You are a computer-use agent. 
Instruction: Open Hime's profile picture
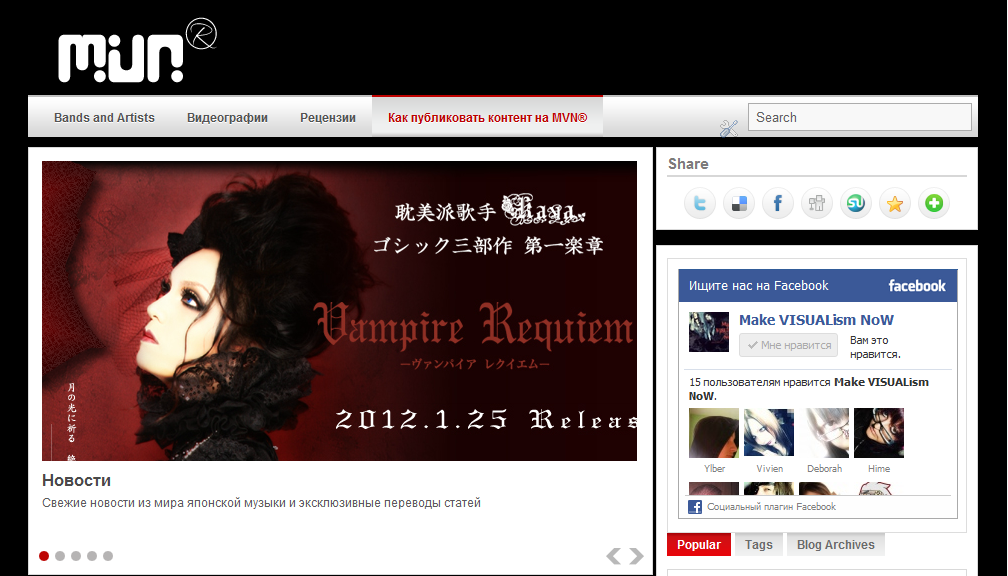pyautogui.click(x=879, y=433)
